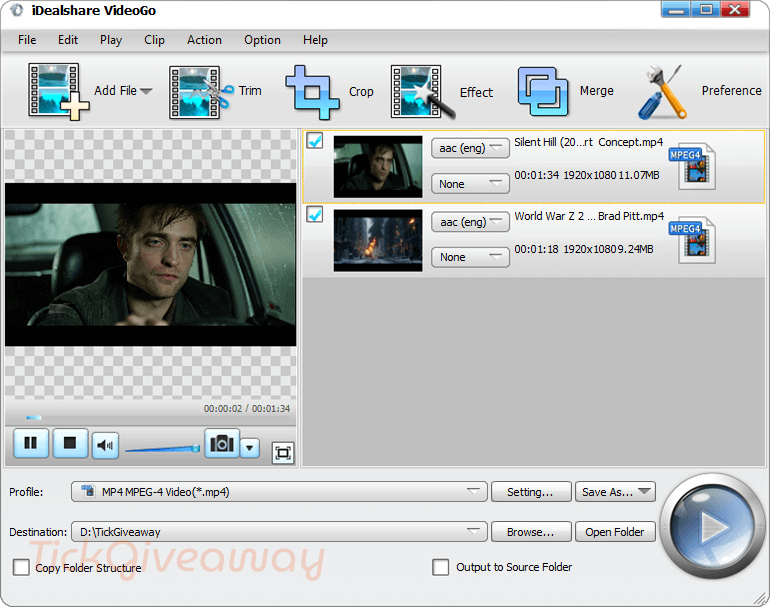Enable Output to Source Folder
770x607 pixels.
(440, 567)
